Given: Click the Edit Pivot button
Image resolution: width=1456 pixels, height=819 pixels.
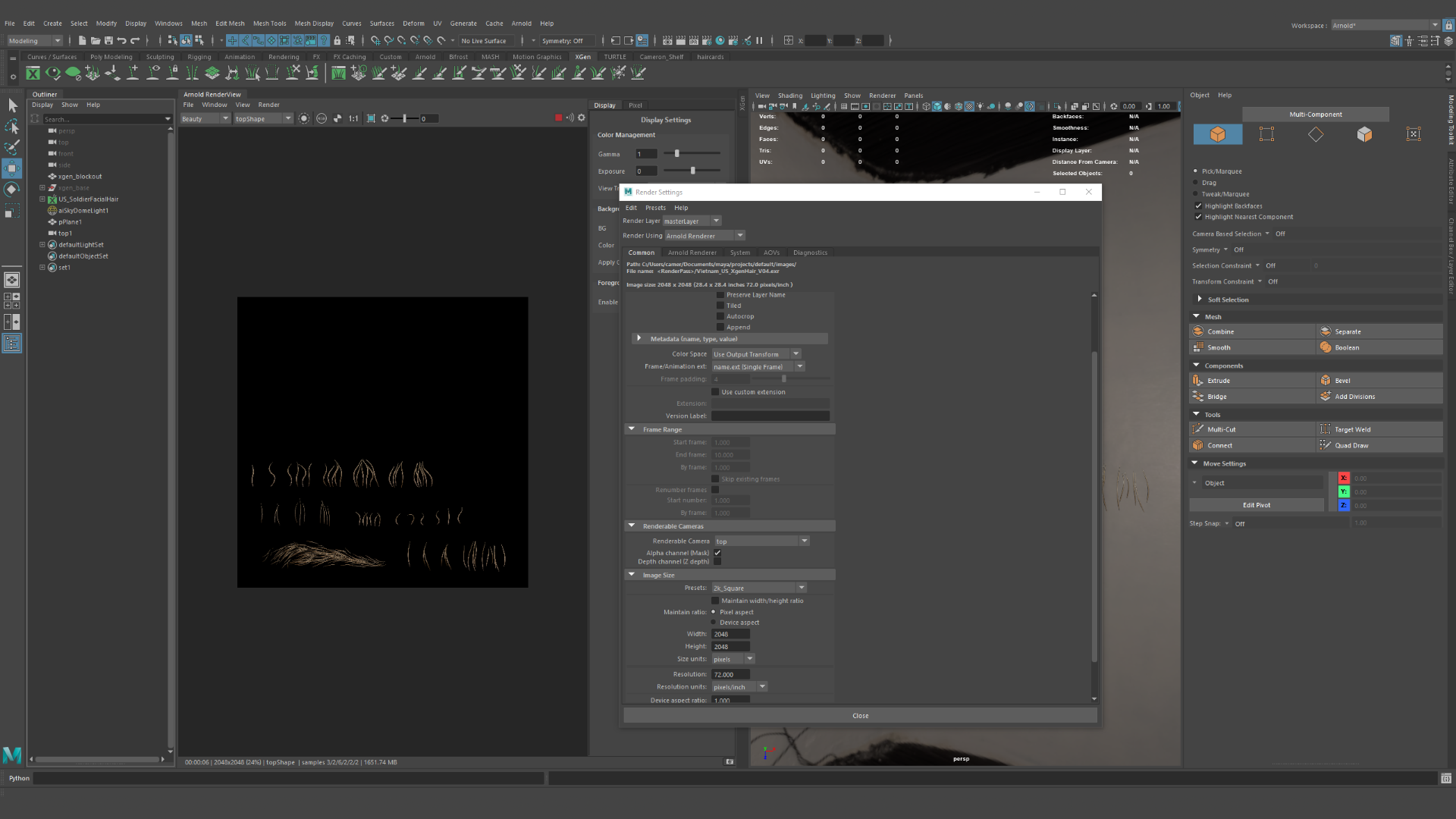Looking at the screenshot, I should point(1256,505).
